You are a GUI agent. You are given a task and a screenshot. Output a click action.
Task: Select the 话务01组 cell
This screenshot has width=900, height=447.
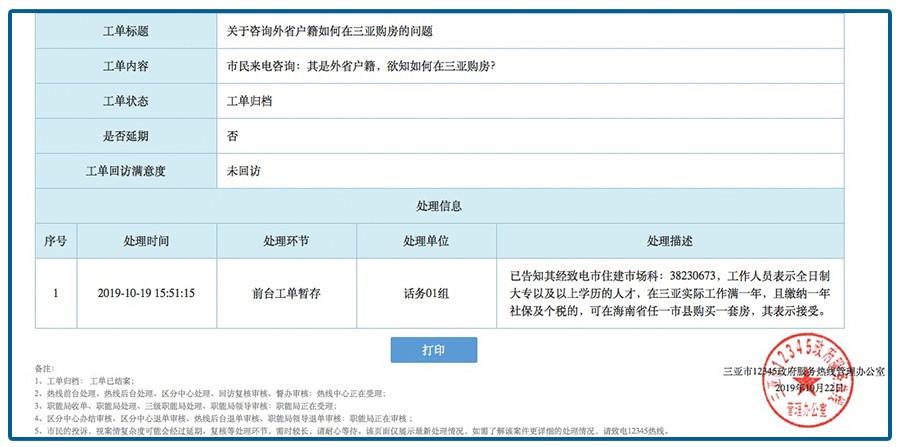tap(426, 293)
